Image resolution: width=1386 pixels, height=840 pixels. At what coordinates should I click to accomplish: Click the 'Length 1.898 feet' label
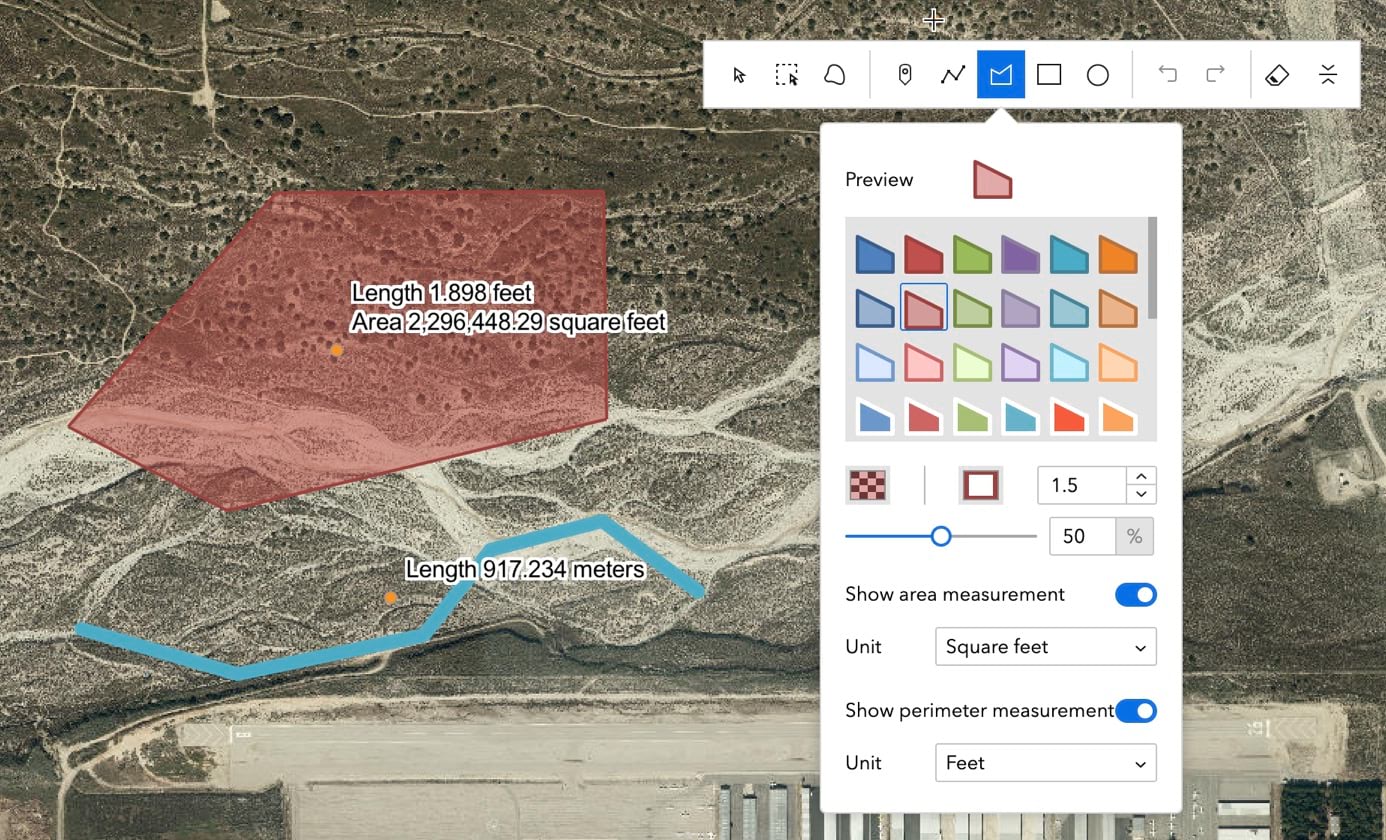click(441, 293)
